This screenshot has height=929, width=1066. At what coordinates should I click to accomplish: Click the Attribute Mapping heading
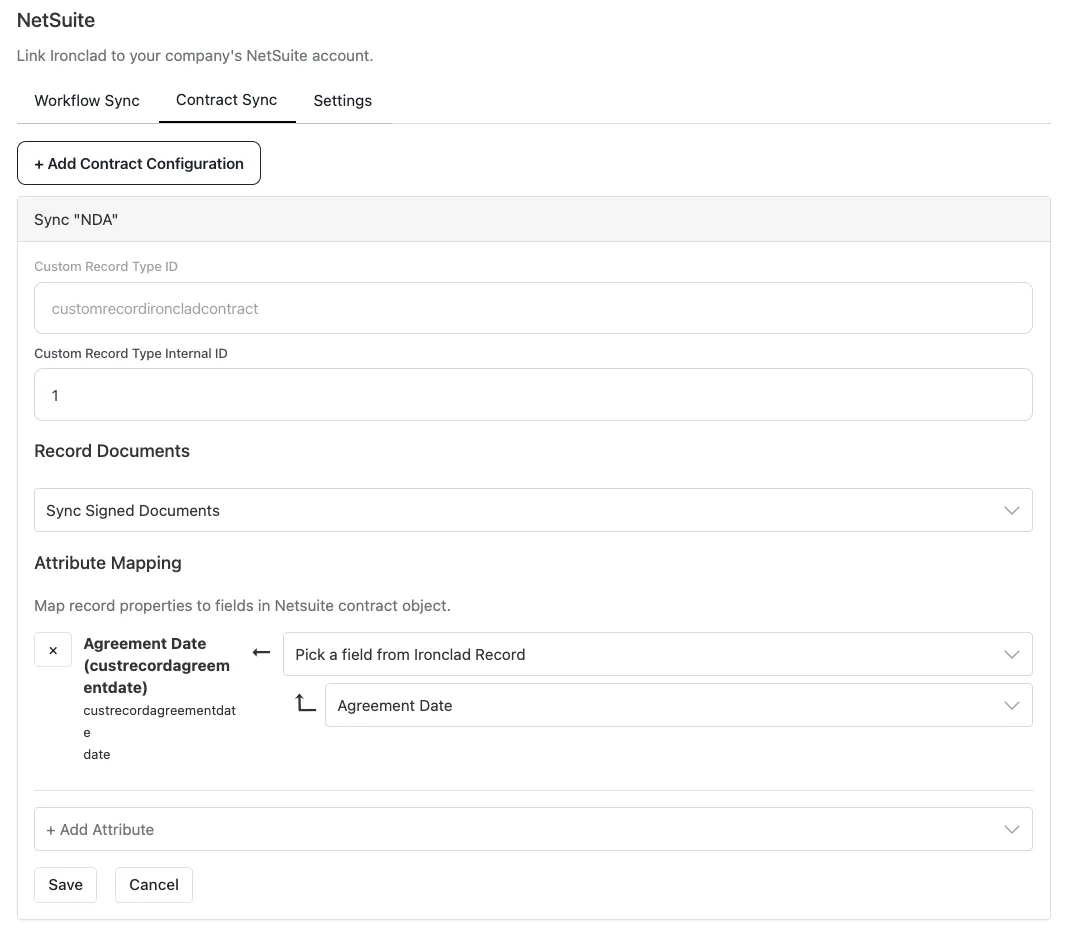tap(108, 563)
